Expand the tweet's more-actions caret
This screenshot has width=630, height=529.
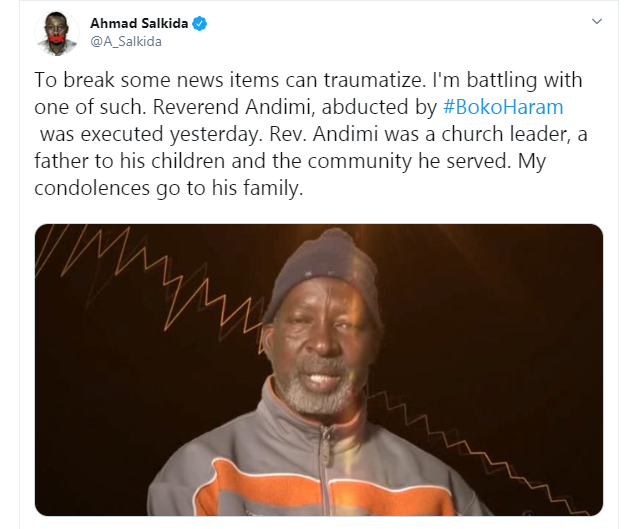pyautogui.click(x=597, y=21)
